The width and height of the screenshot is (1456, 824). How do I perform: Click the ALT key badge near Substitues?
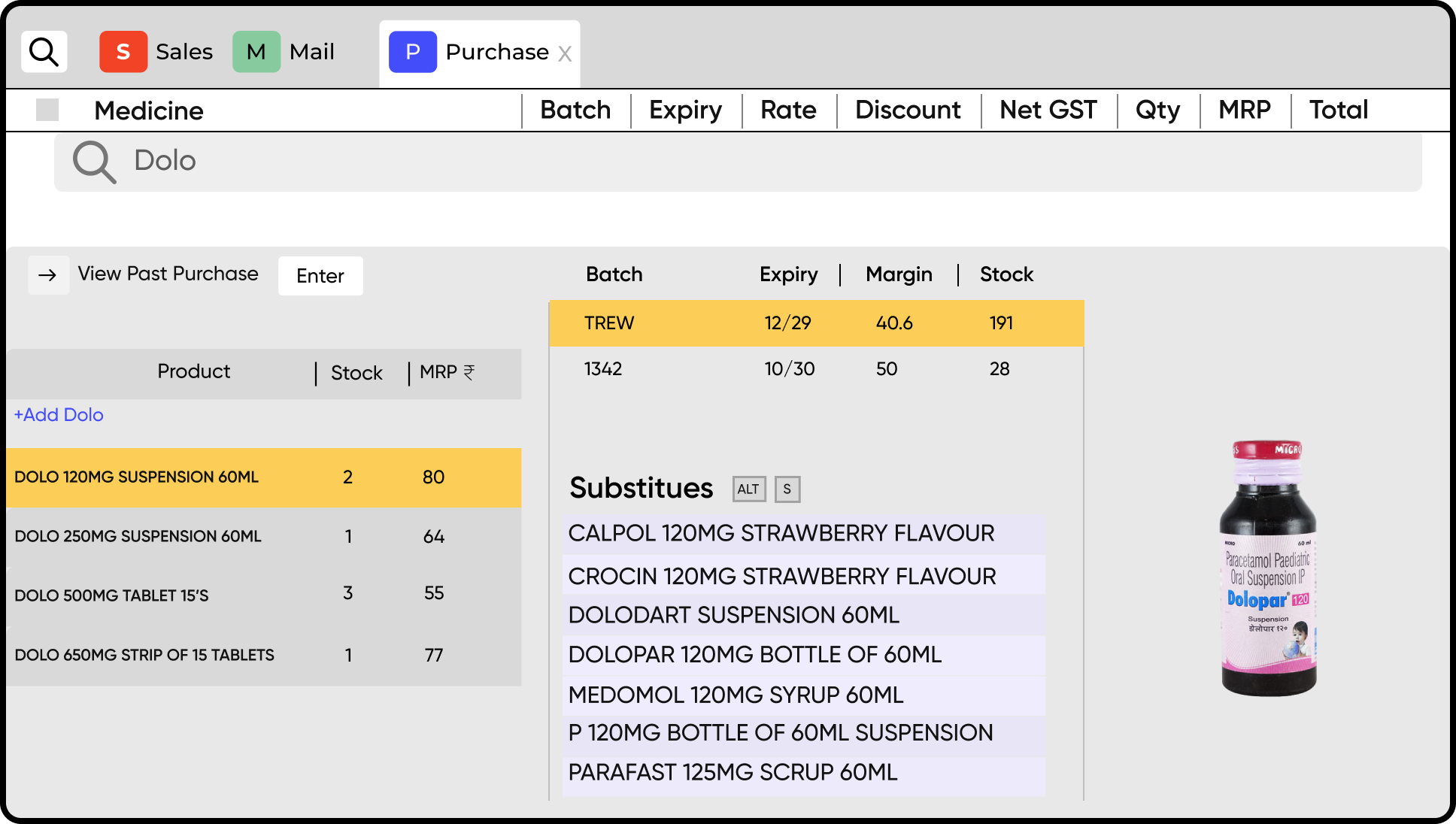pos(748,489)
